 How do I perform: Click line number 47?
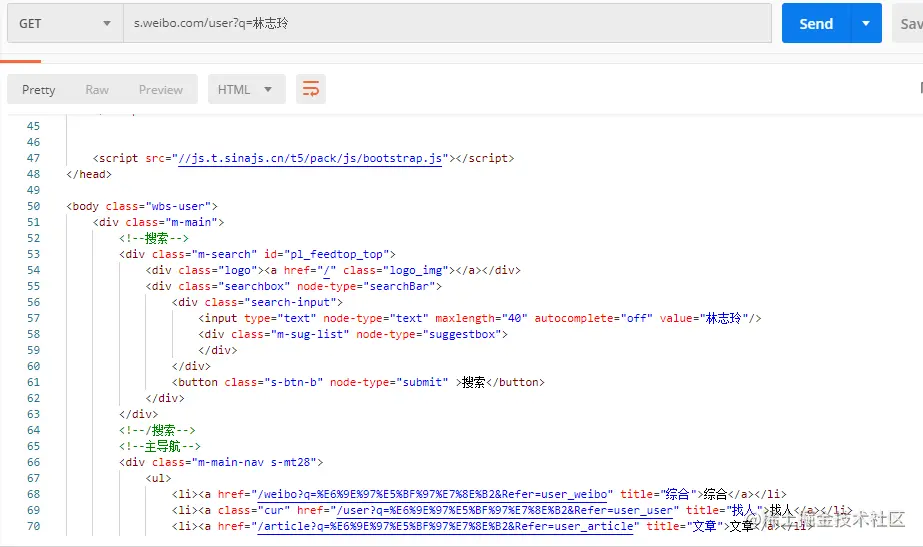(34, 158)
